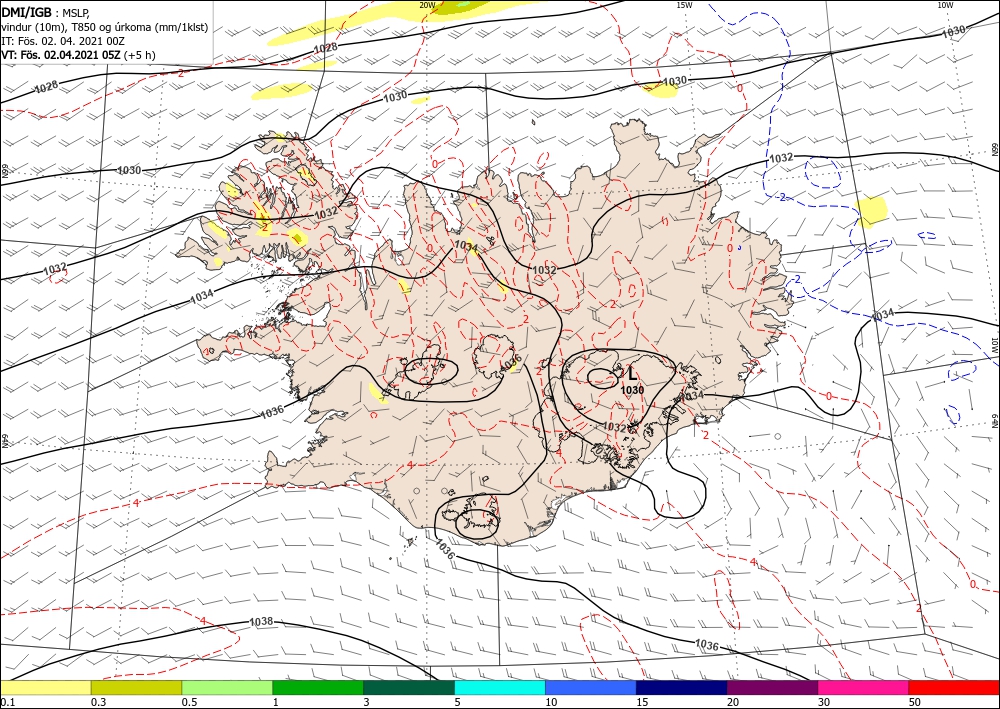Click the '15W' longitude label at top
This screenshot has width=1000, height=709.
pos(684,5)
